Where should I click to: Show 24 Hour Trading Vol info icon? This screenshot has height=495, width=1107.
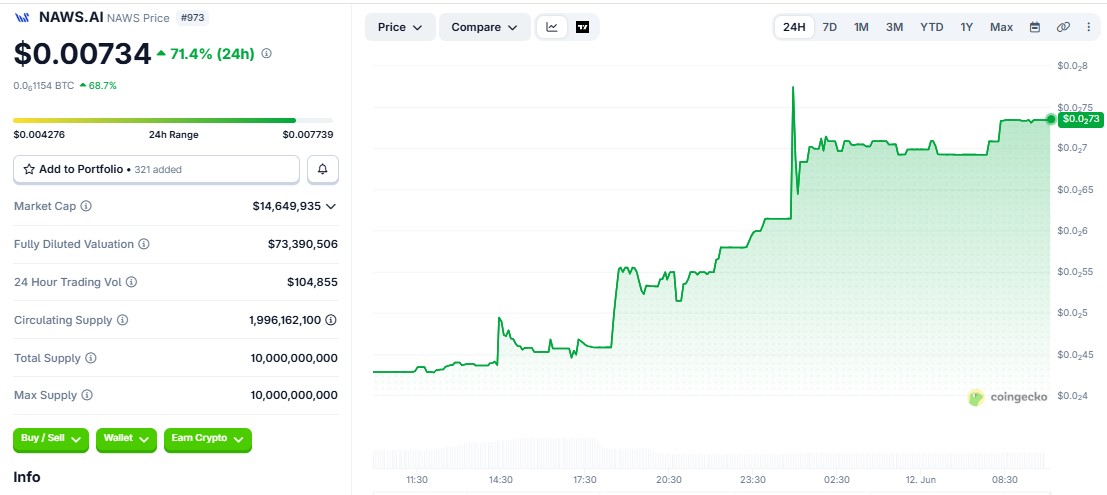tap(131, 282)
